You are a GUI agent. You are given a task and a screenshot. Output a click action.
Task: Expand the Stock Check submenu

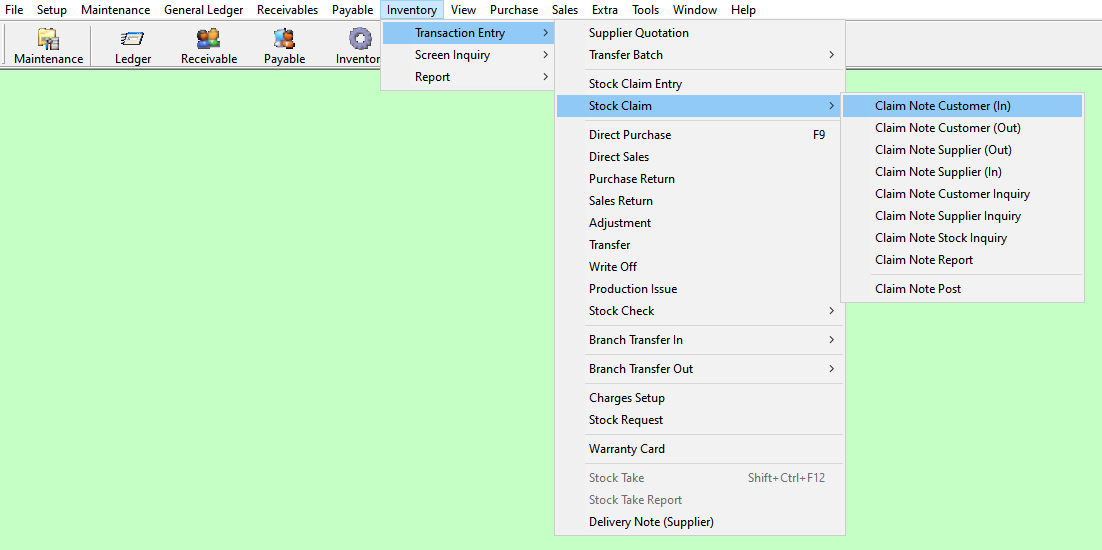click(700, 310)
